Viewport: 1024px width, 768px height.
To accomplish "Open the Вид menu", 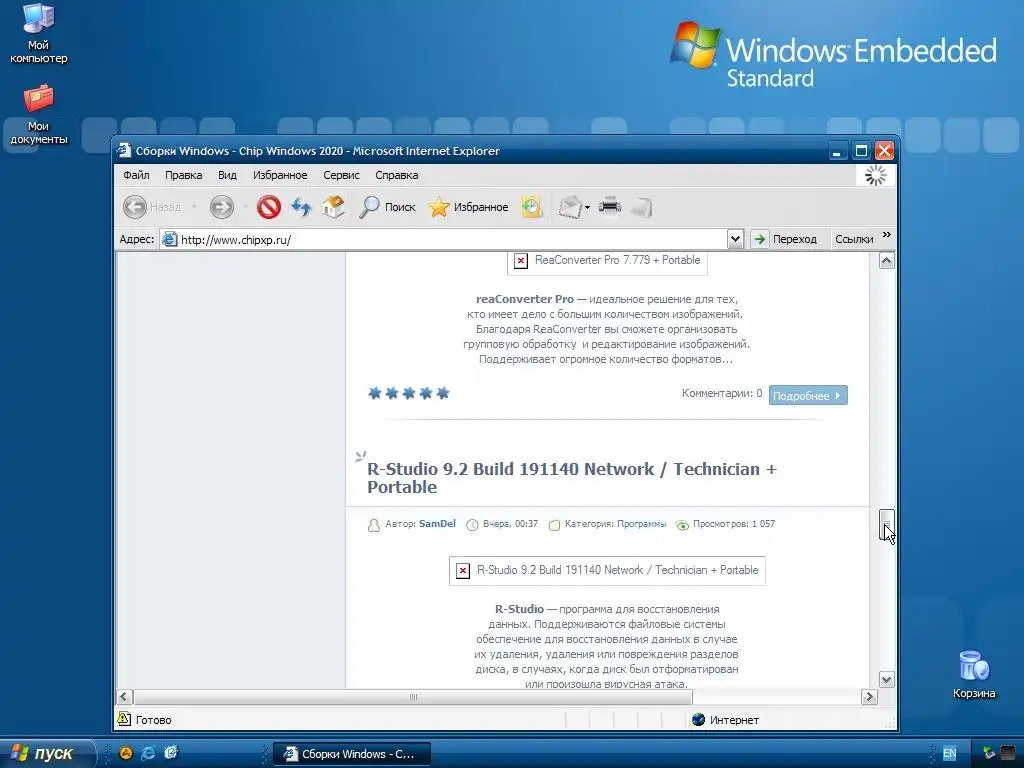I will 227,175.
